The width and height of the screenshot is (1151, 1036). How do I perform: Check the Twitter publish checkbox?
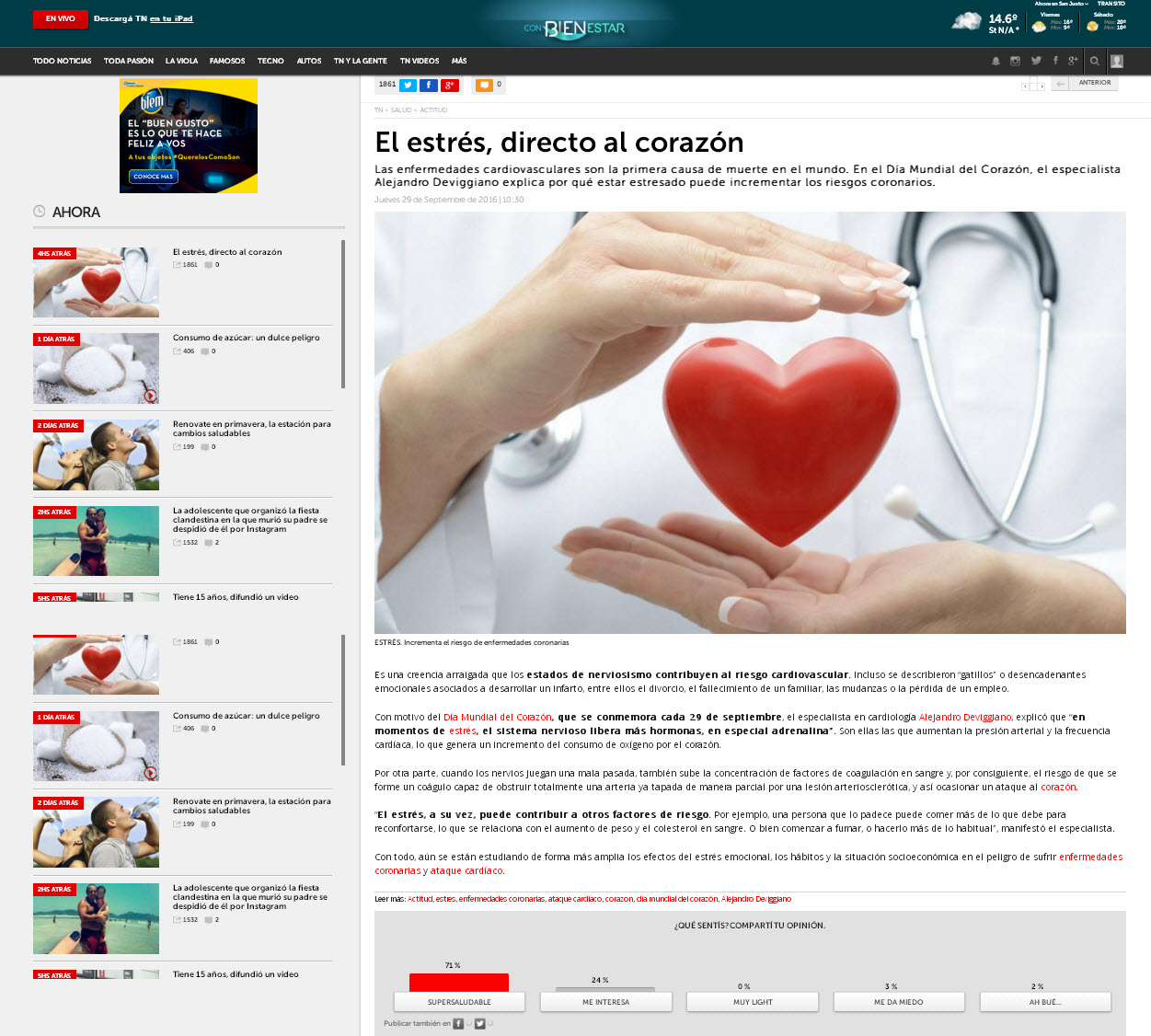[489, 1023]
